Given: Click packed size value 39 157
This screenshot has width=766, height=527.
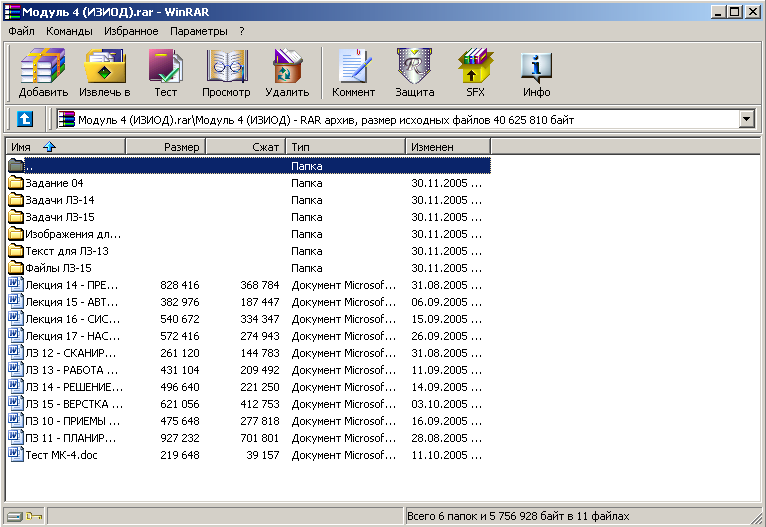Looking at the screenshot, I should pos(263,455).
